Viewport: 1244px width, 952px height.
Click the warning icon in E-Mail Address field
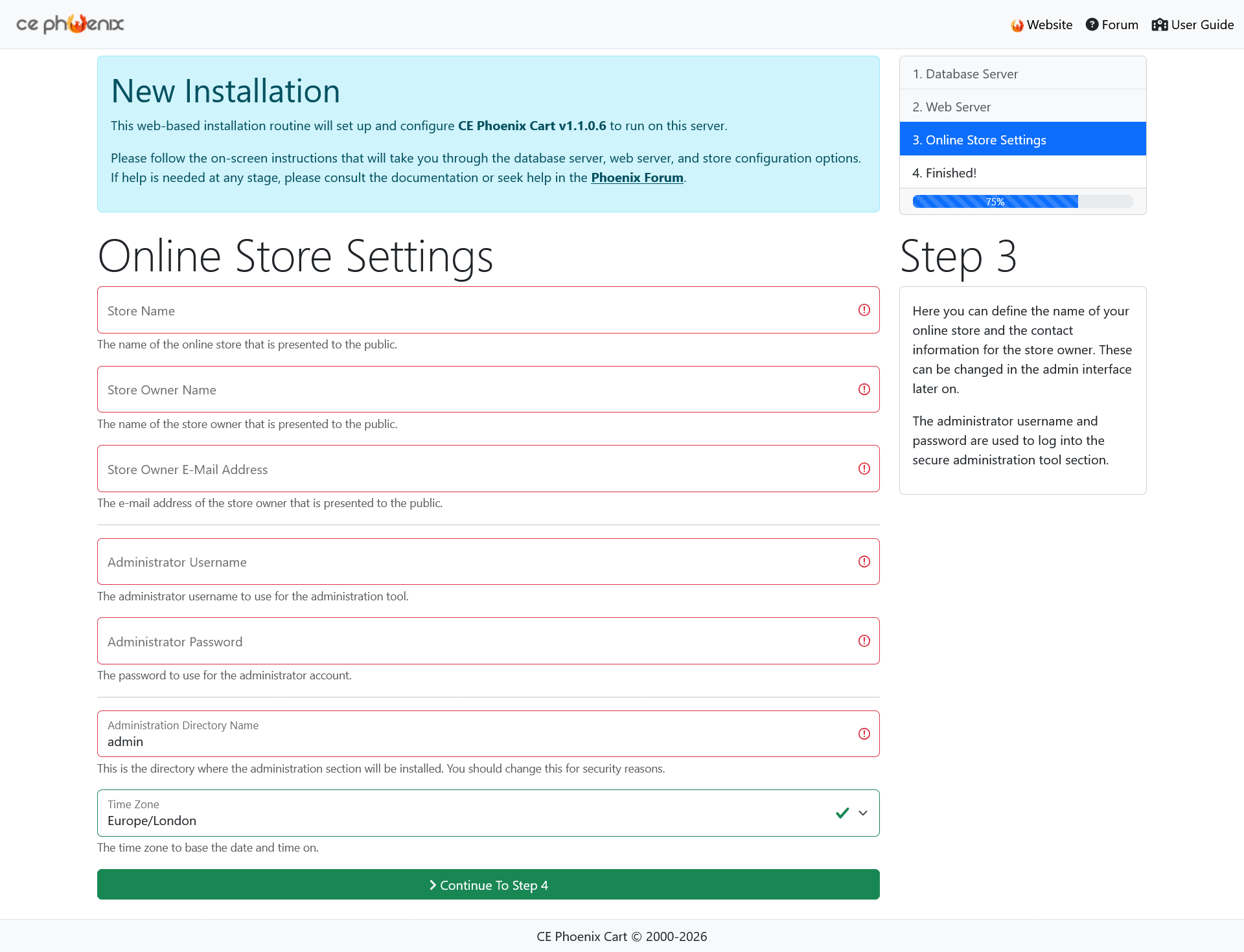pos(864,468)
